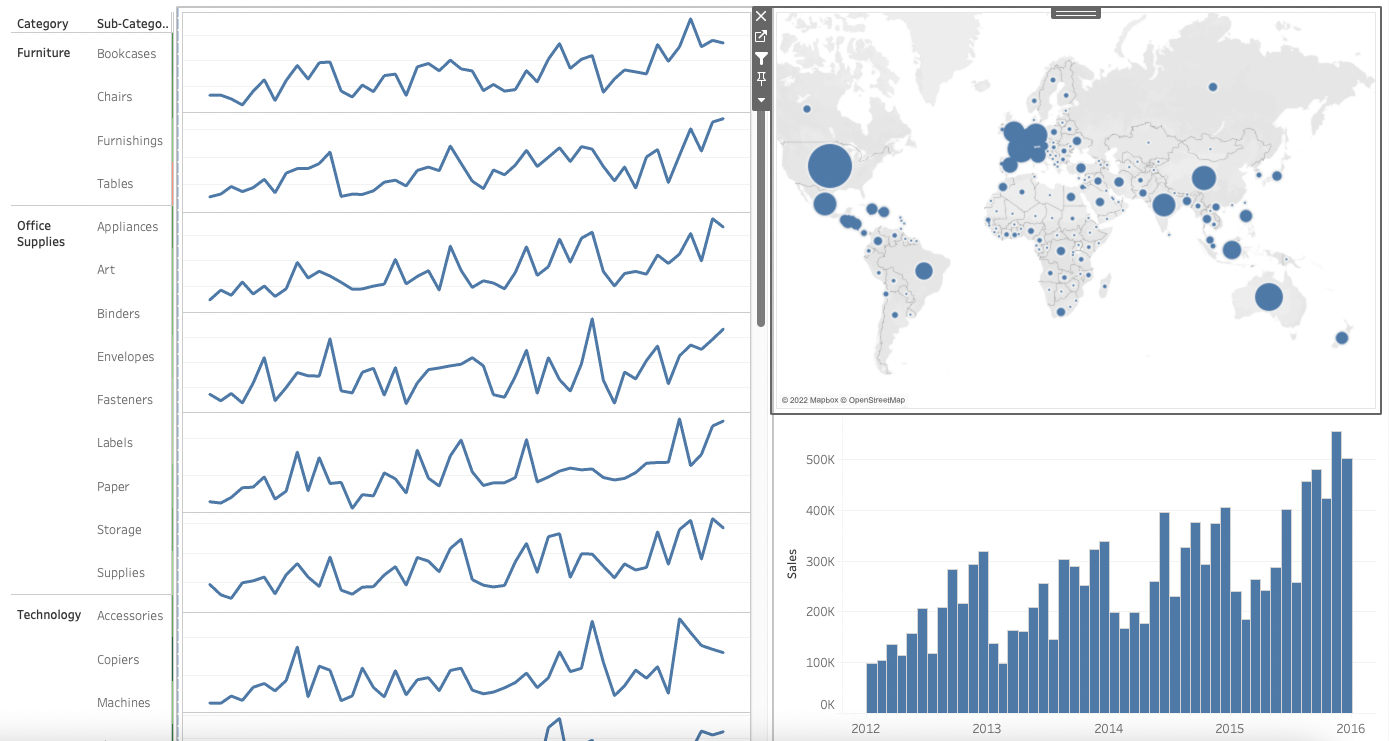Viewport: 1389px width, 741px height.
Task: Click the Bookcases sub-category label
Action: [x=126, y=54]
